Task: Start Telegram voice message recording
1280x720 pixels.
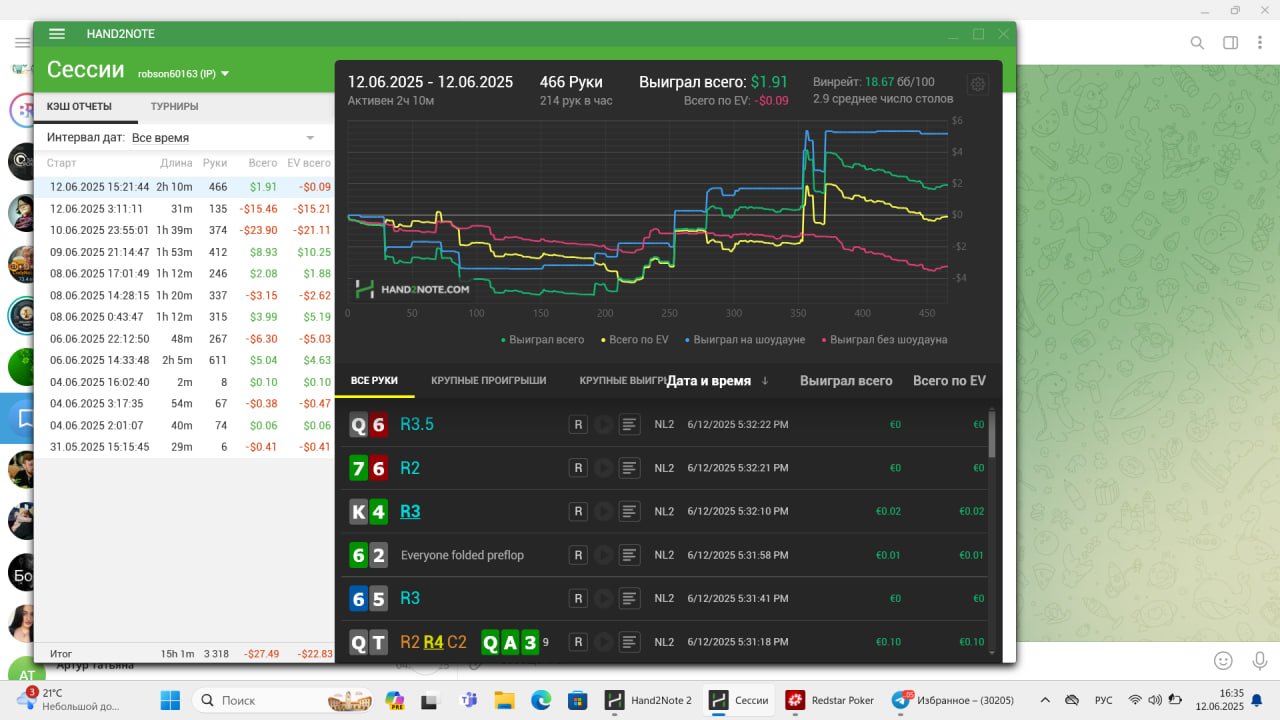Action: [1259, 661]
